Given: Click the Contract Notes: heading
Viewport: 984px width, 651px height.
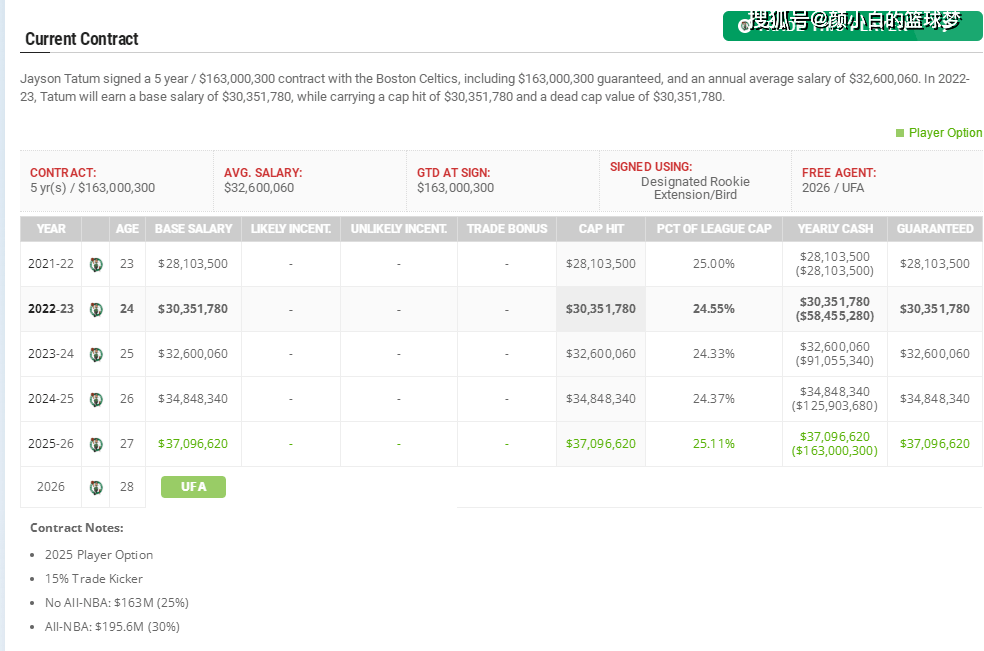Looking at the screenshot, I should [77, 528].
